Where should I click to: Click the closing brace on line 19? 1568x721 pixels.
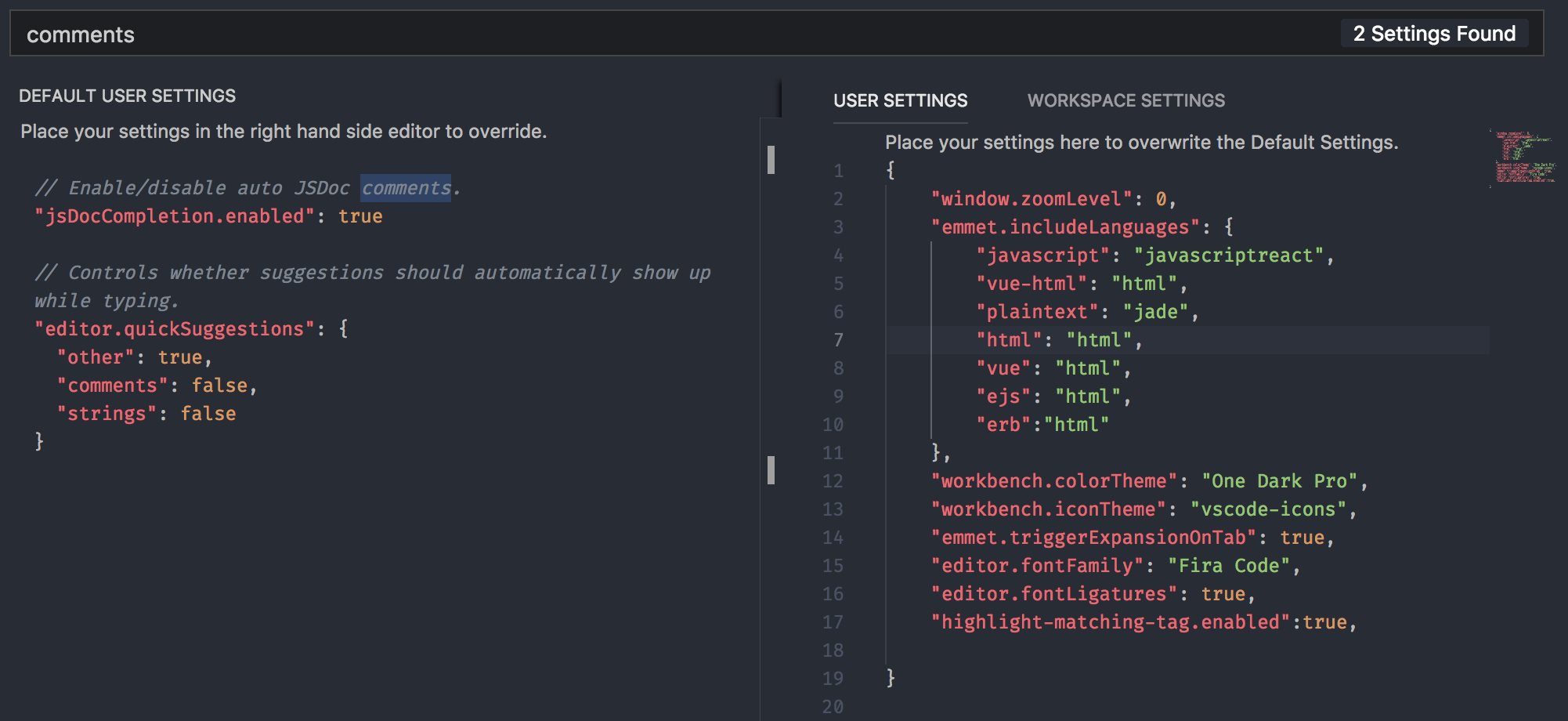(891, 678)
